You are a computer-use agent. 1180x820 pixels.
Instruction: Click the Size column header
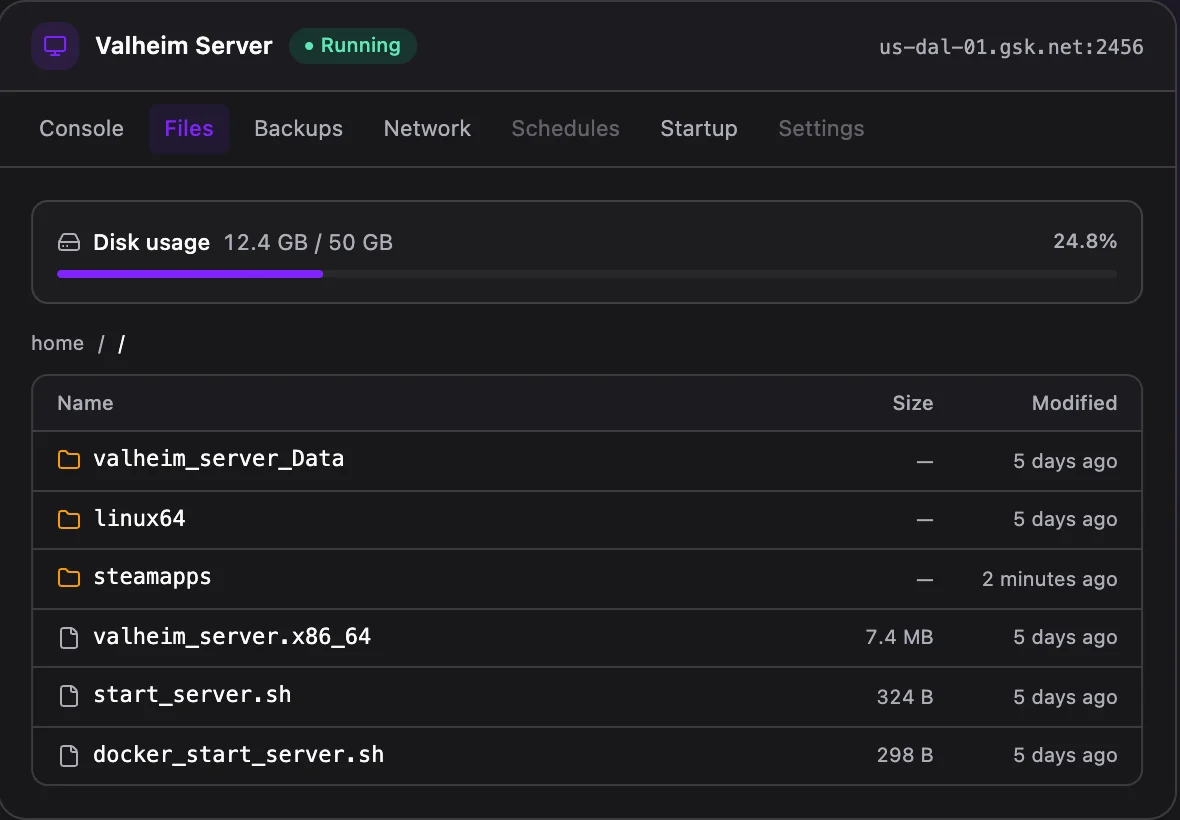tap(912, 403)
